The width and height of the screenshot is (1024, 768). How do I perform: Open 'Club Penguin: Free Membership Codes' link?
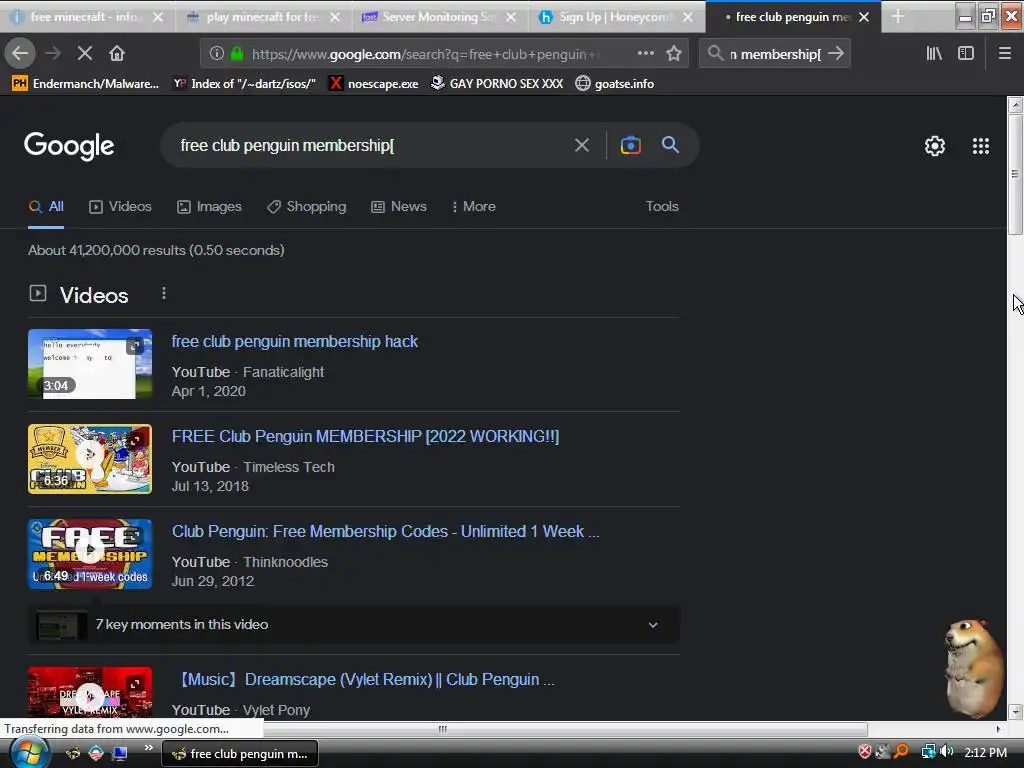(385, 532)
